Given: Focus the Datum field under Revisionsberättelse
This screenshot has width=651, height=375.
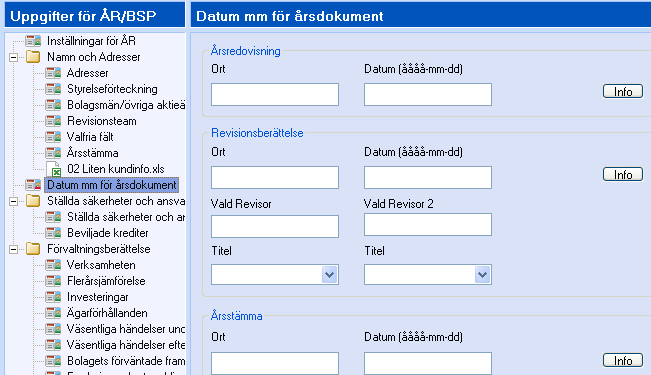Looking at the screenshot, I should click(428, 177).
